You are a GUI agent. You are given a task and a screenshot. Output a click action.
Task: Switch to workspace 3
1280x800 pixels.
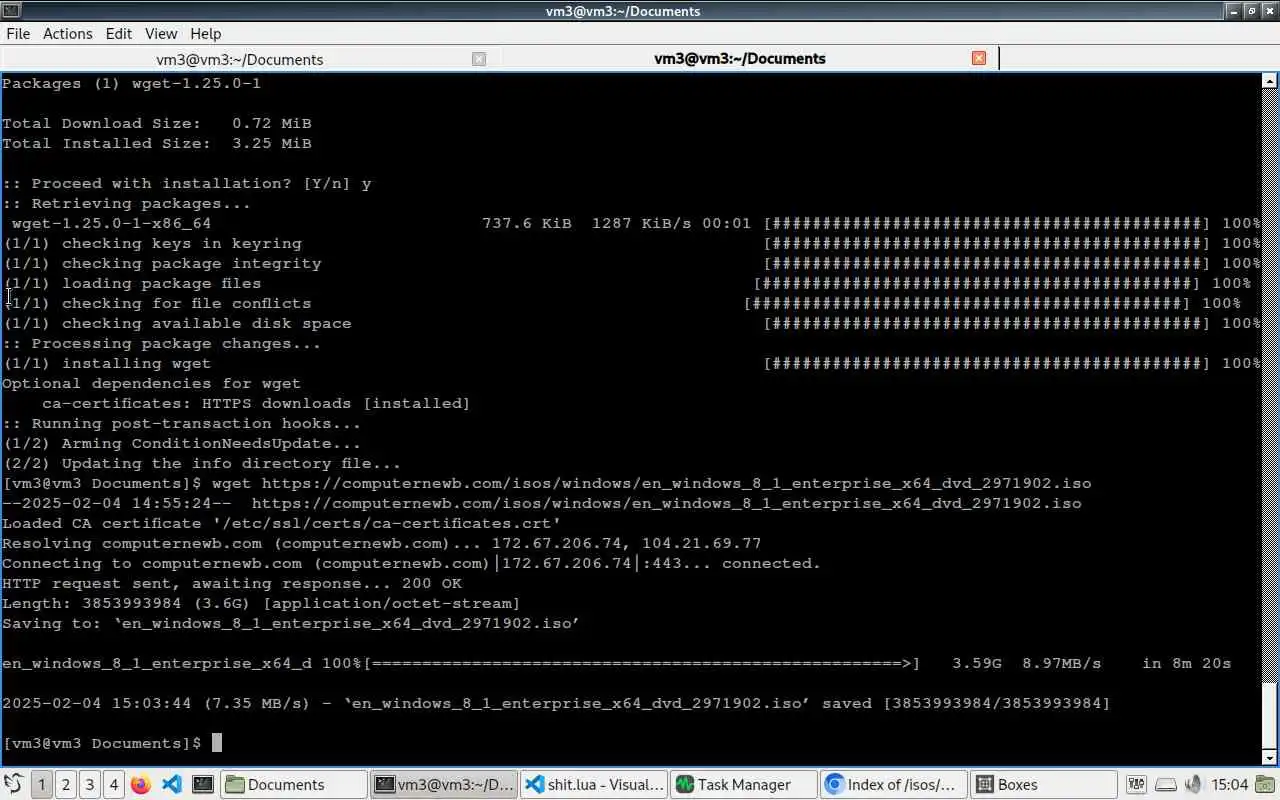click(x=89, y=784)
